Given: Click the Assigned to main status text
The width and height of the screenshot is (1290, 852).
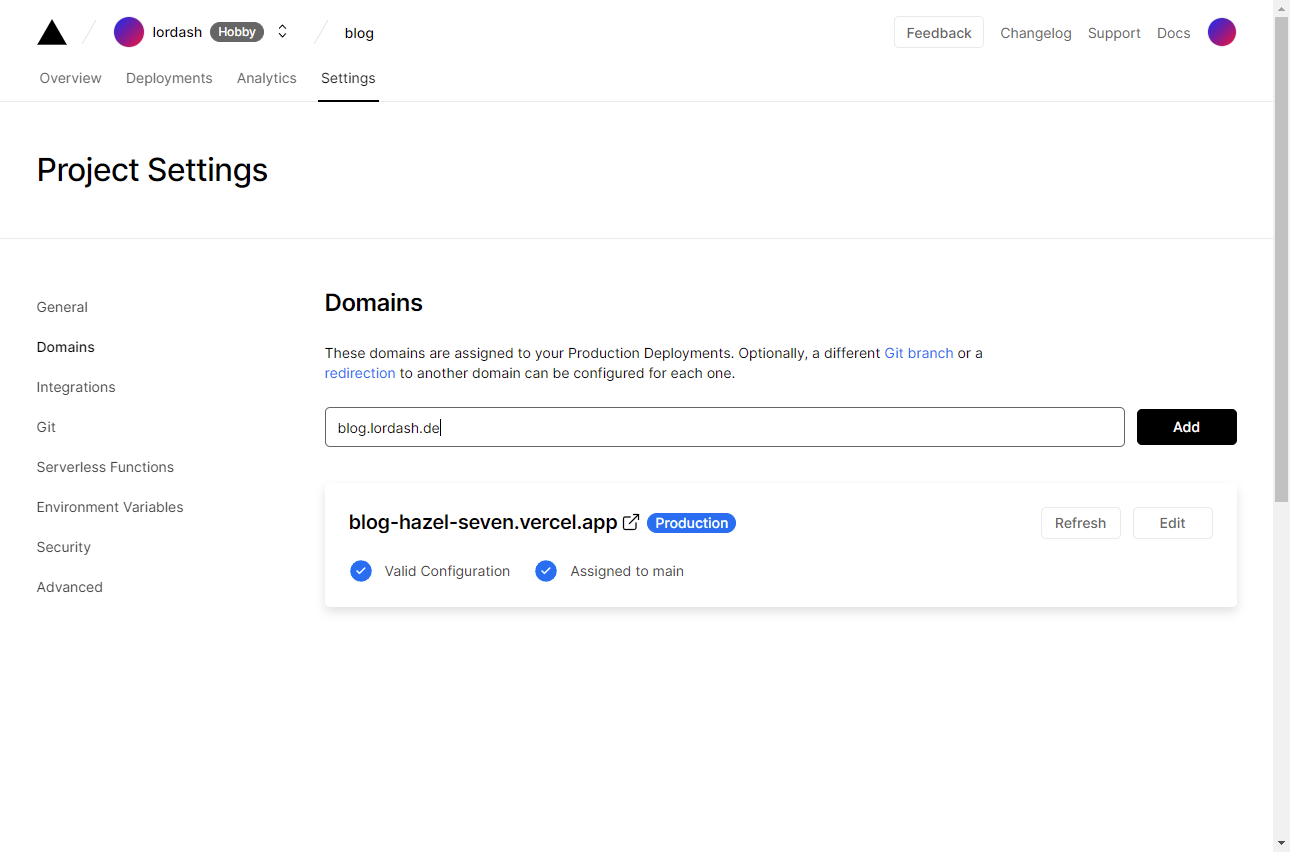Looking at the screenshot, I should pyautogui.click(x=627, y=571).
